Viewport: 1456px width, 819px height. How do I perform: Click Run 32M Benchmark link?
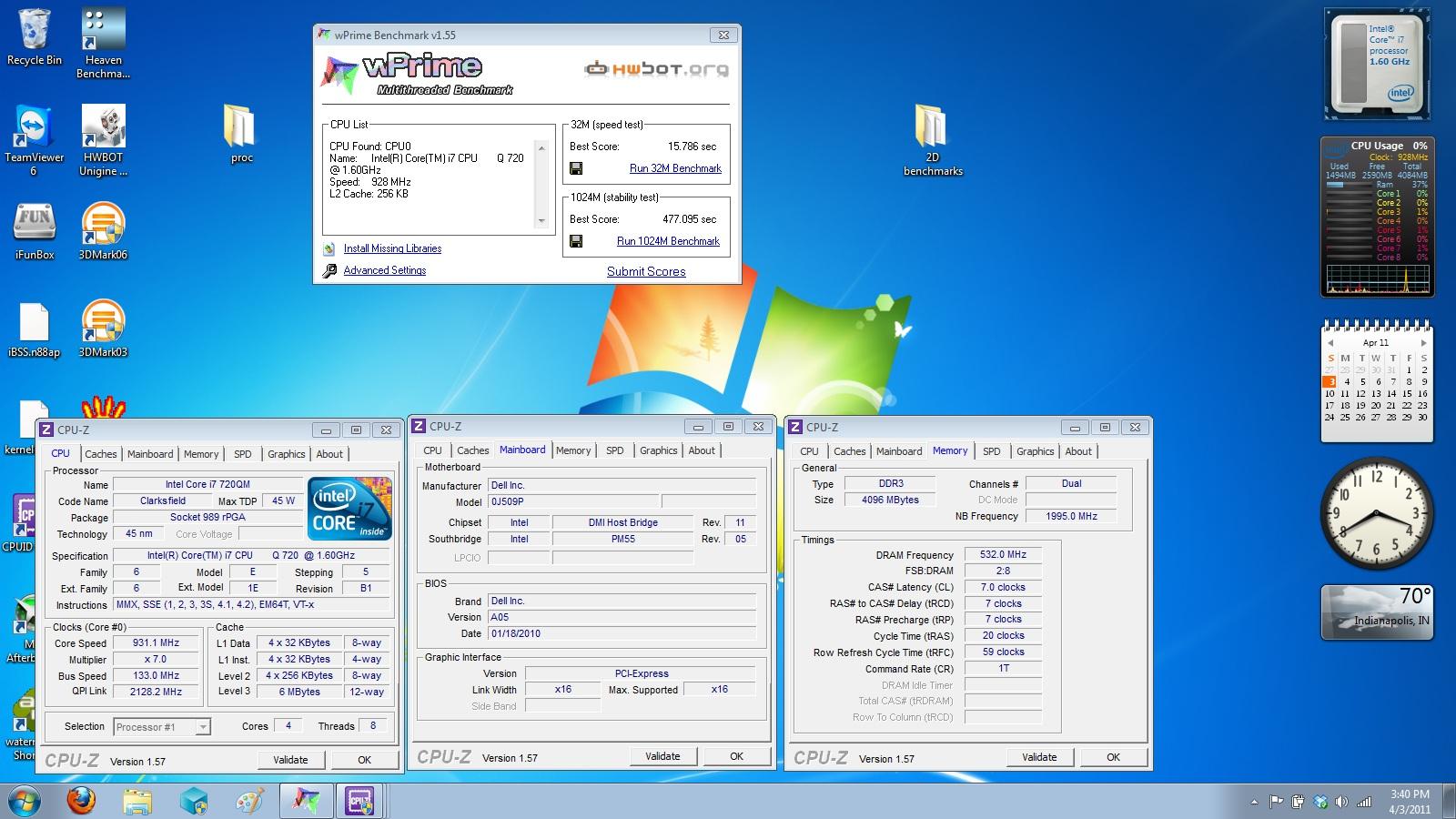[675, 168]
